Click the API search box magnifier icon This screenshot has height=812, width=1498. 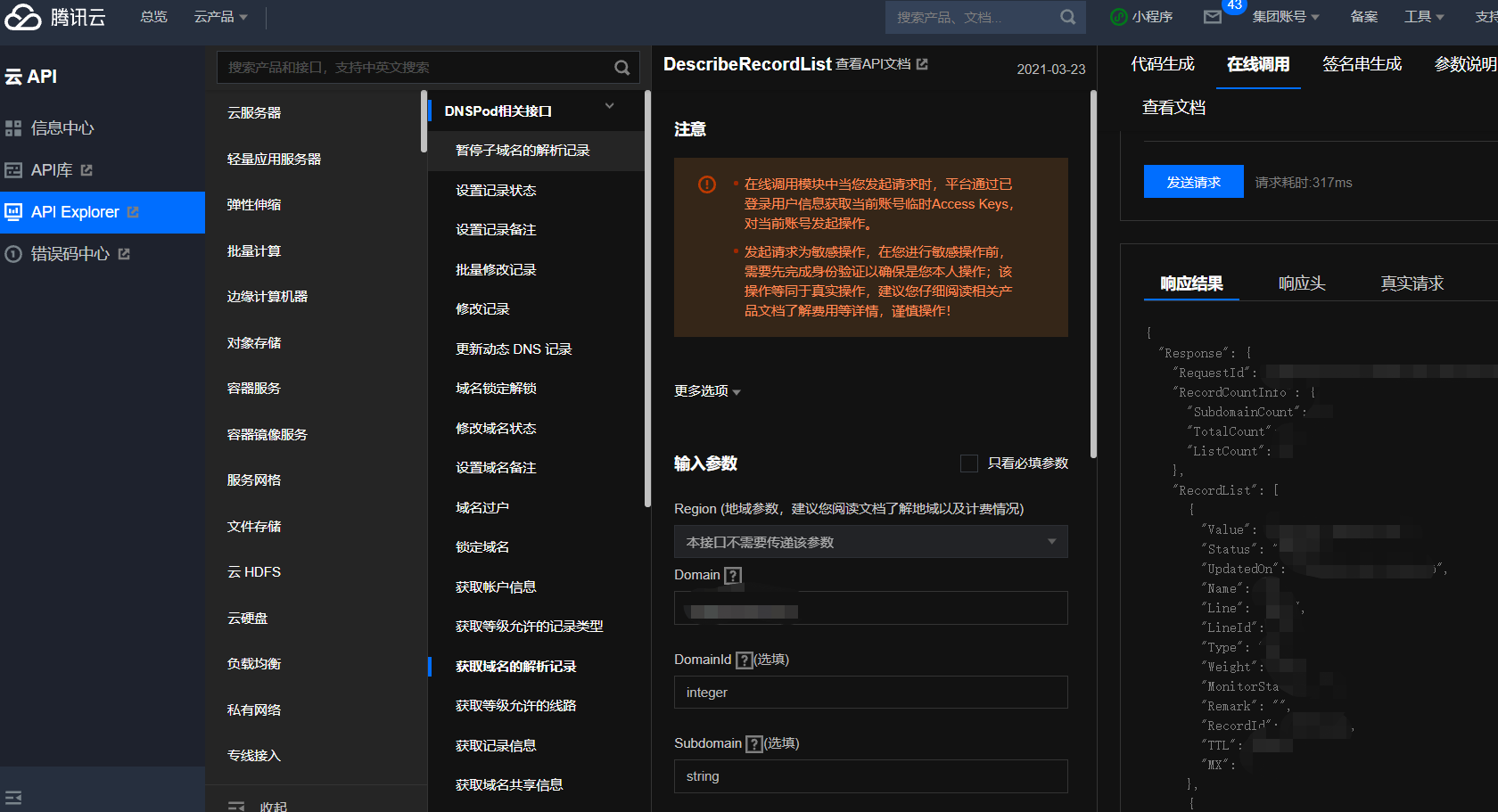[x=622, y=68]
